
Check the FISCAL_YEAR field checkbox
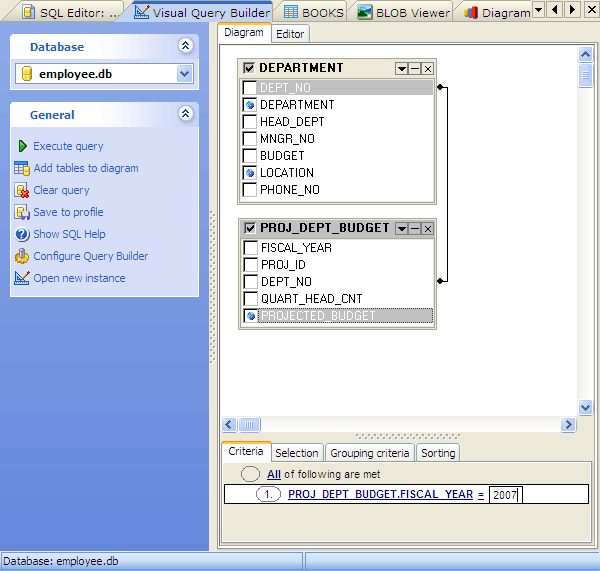(x=251, y=248)
